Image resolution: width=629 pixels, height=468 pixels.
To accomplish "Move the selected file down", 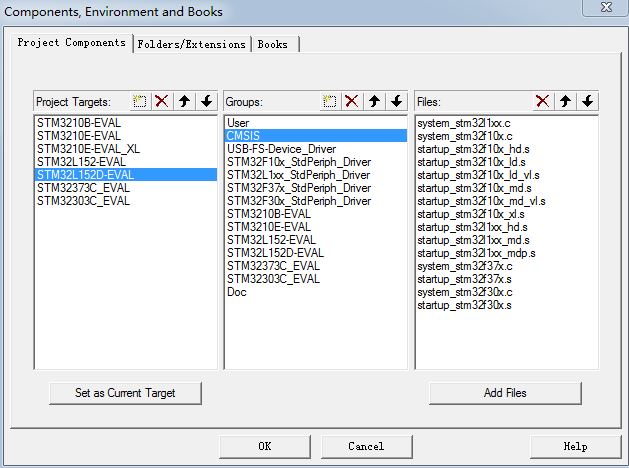I will click(x=588, y=101).
